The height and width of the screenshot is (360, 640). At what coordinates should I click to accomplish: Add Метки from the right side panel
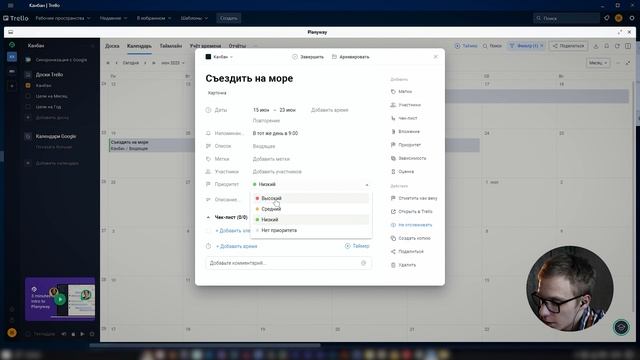[x=401, y=92]
